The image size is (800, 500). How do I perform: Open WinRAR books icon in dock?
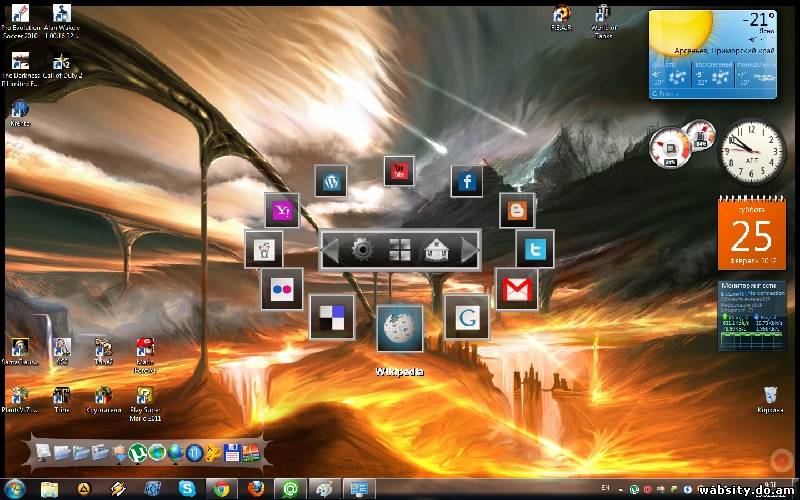(x=251, y=453)
